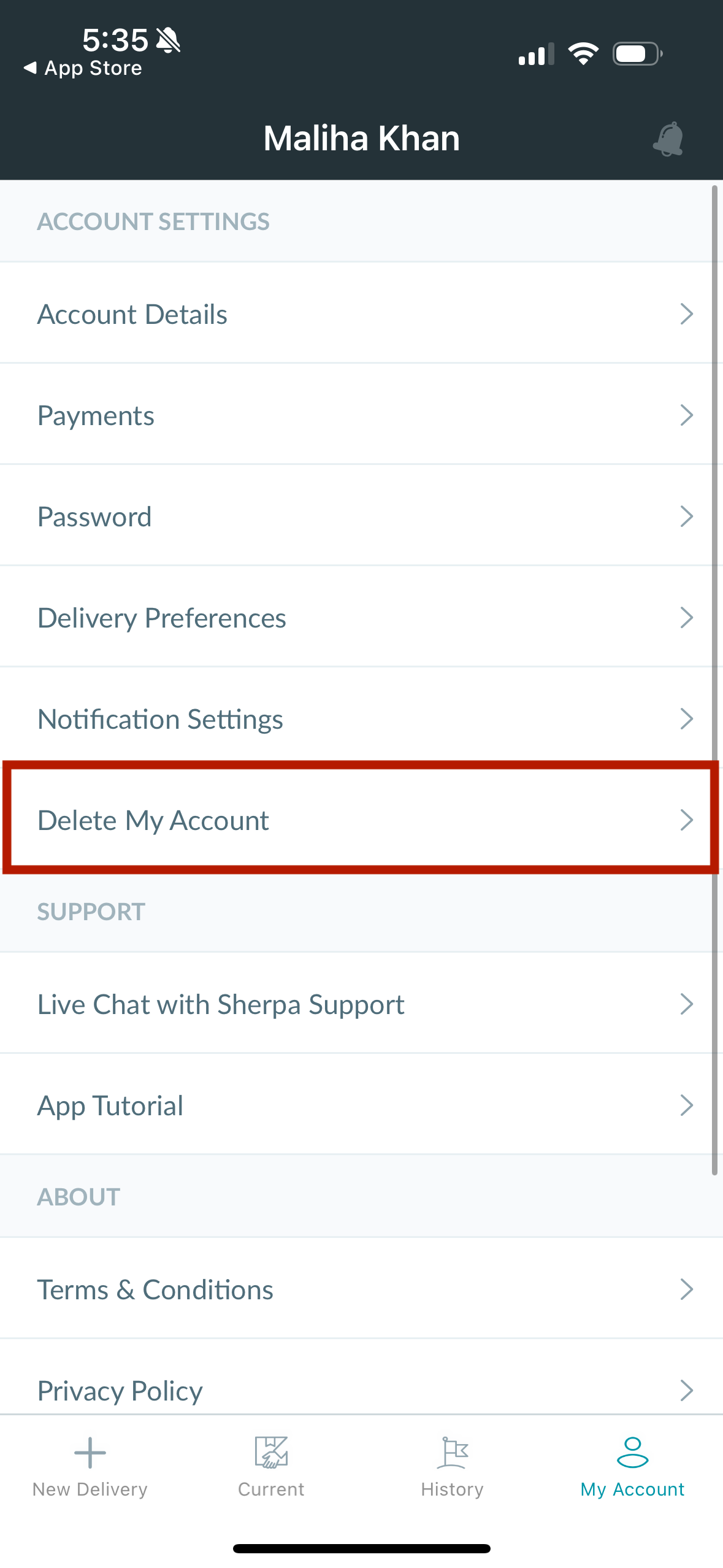Open the History flag icon
Screen dimensions: 723x1568
453,1452
